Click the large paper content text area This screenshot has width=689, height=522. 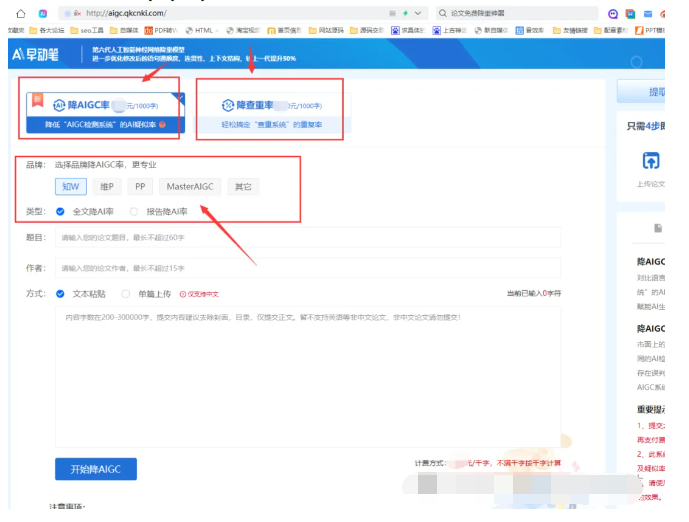pos(308,377)
